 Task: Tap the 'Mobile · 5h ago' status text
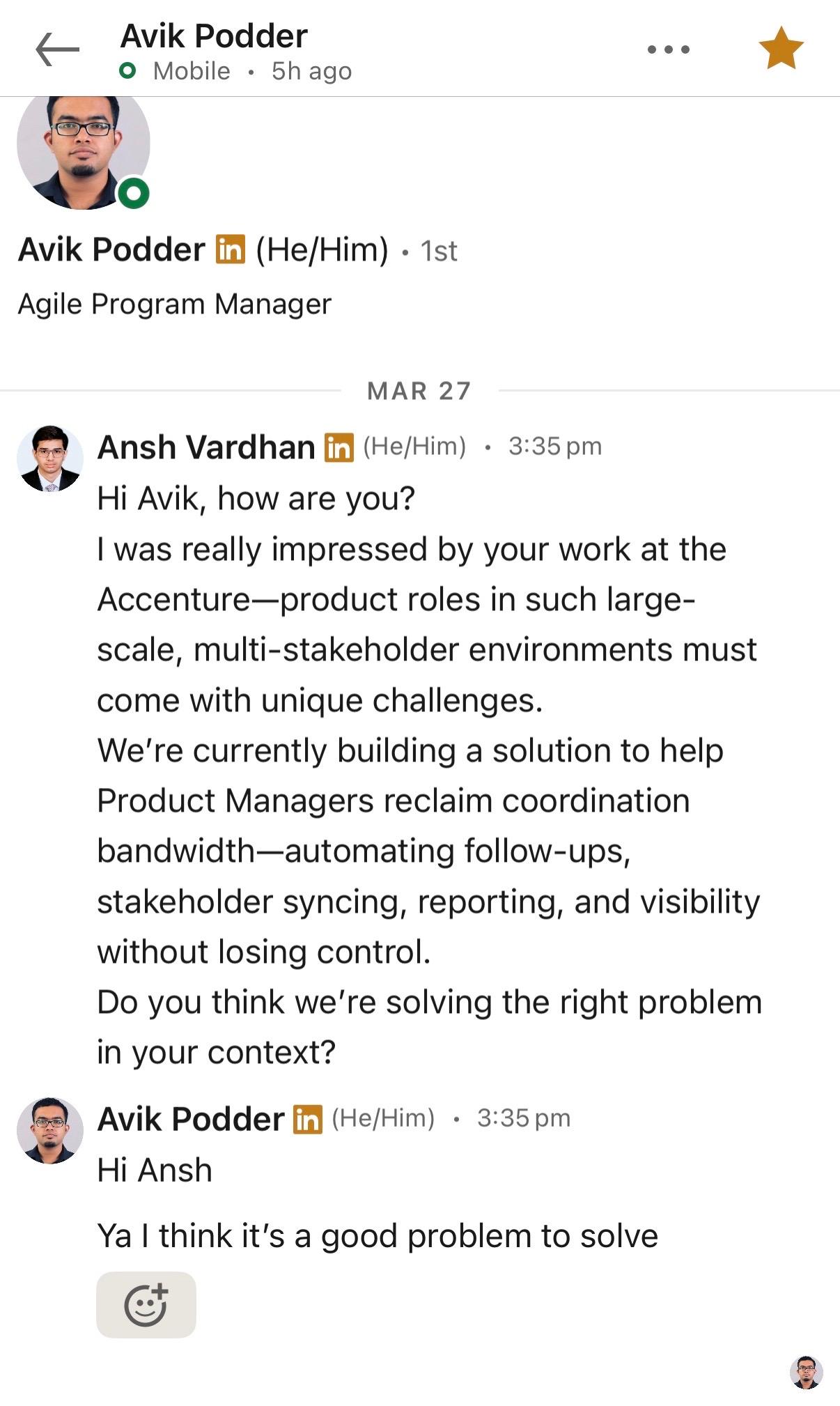pos(251,71)
